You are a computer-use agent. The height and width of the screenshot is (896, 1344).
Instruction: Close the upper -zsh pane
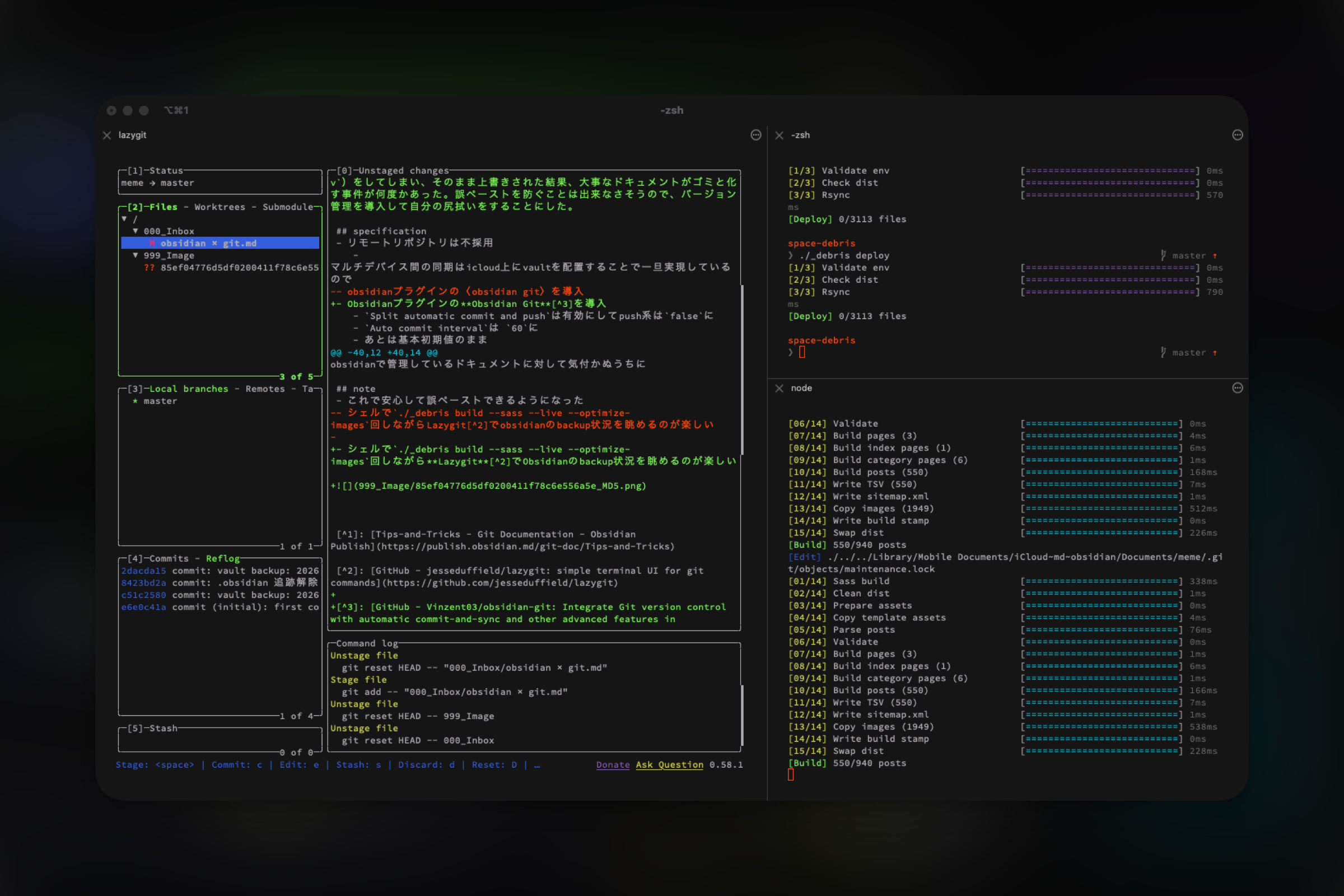(779, 136)
